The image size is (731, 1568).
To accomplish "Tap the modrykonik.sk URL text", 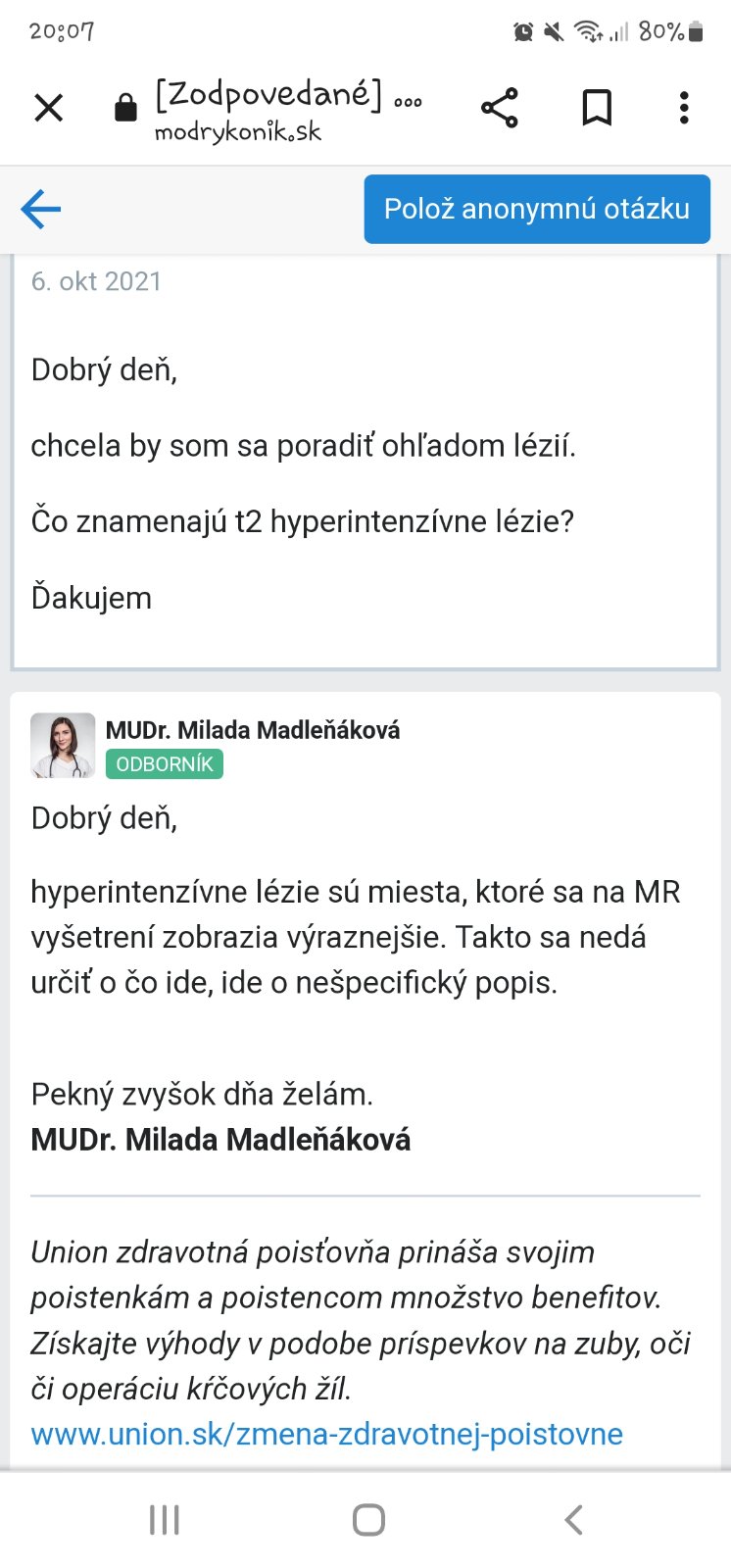I will point(237,132).
